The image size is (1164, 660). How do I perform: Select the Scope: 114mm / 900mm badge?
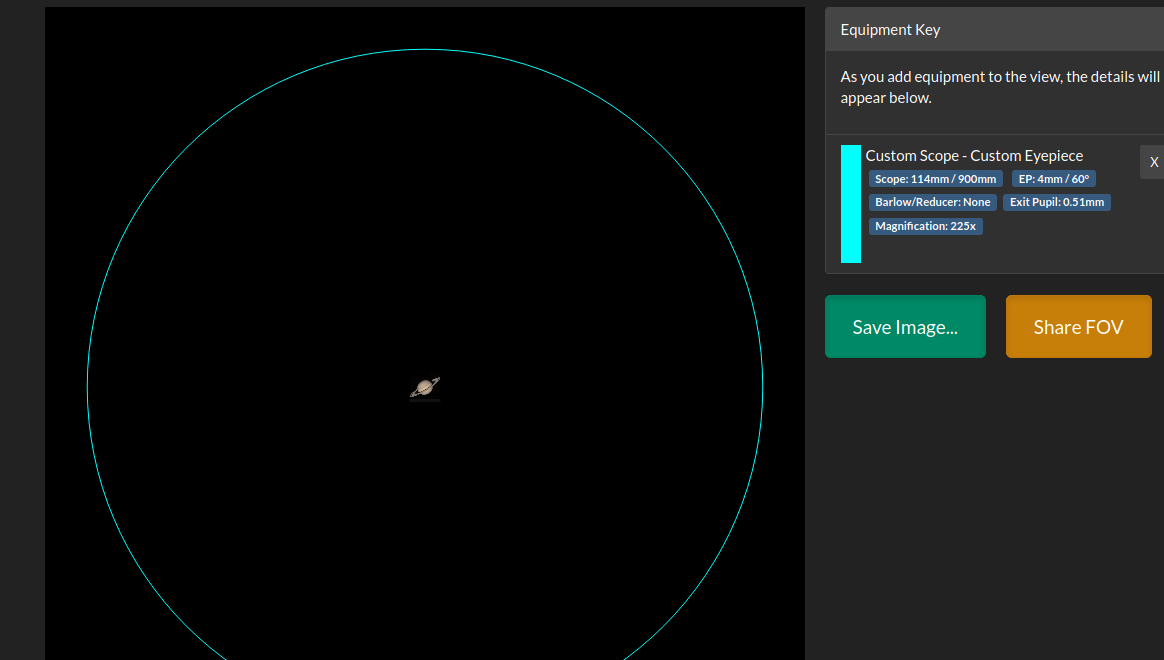(x=935, y=179)
